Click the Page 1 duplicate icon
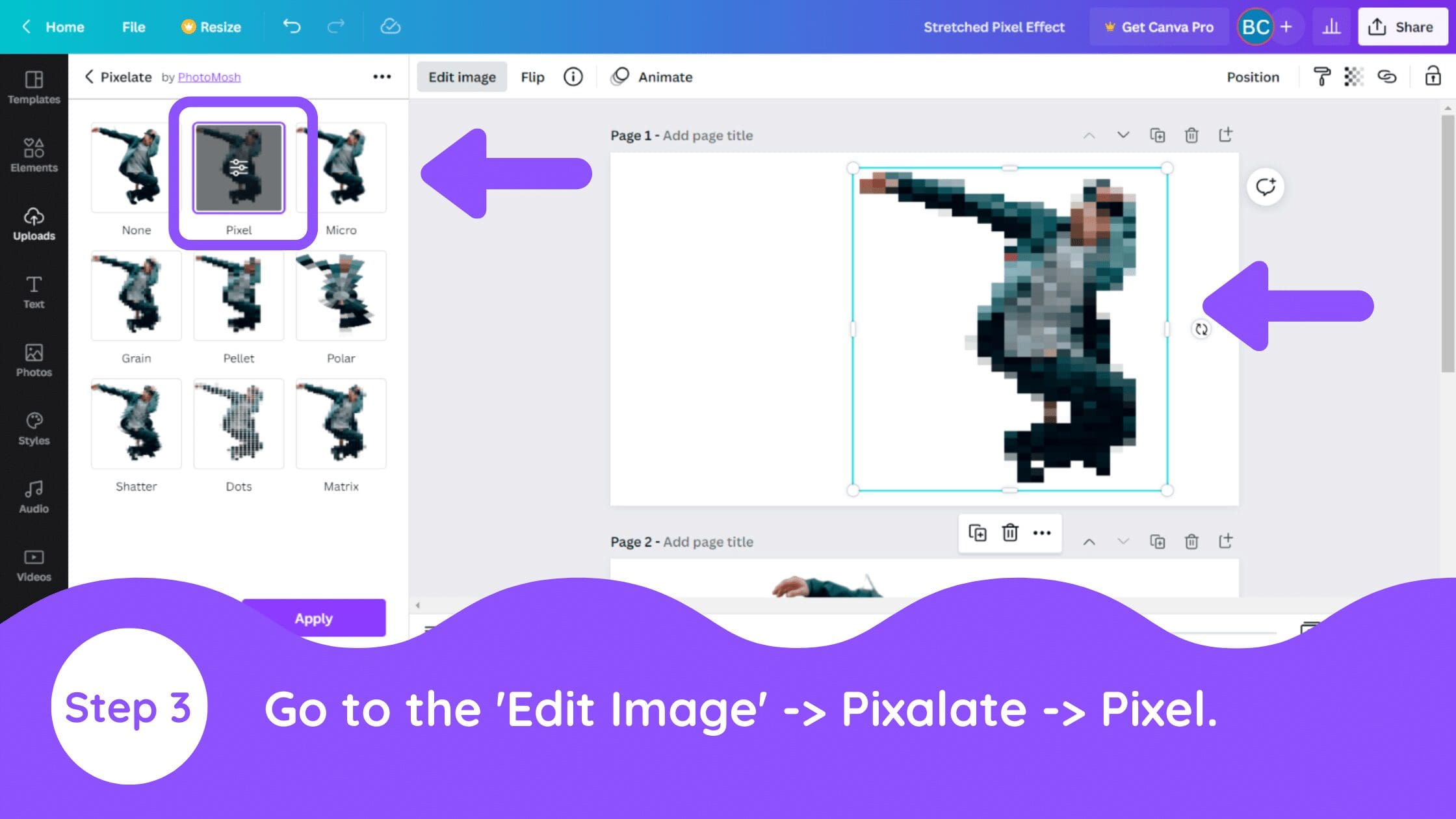This screenshot has height=819, width=1456. [1157, 135]
